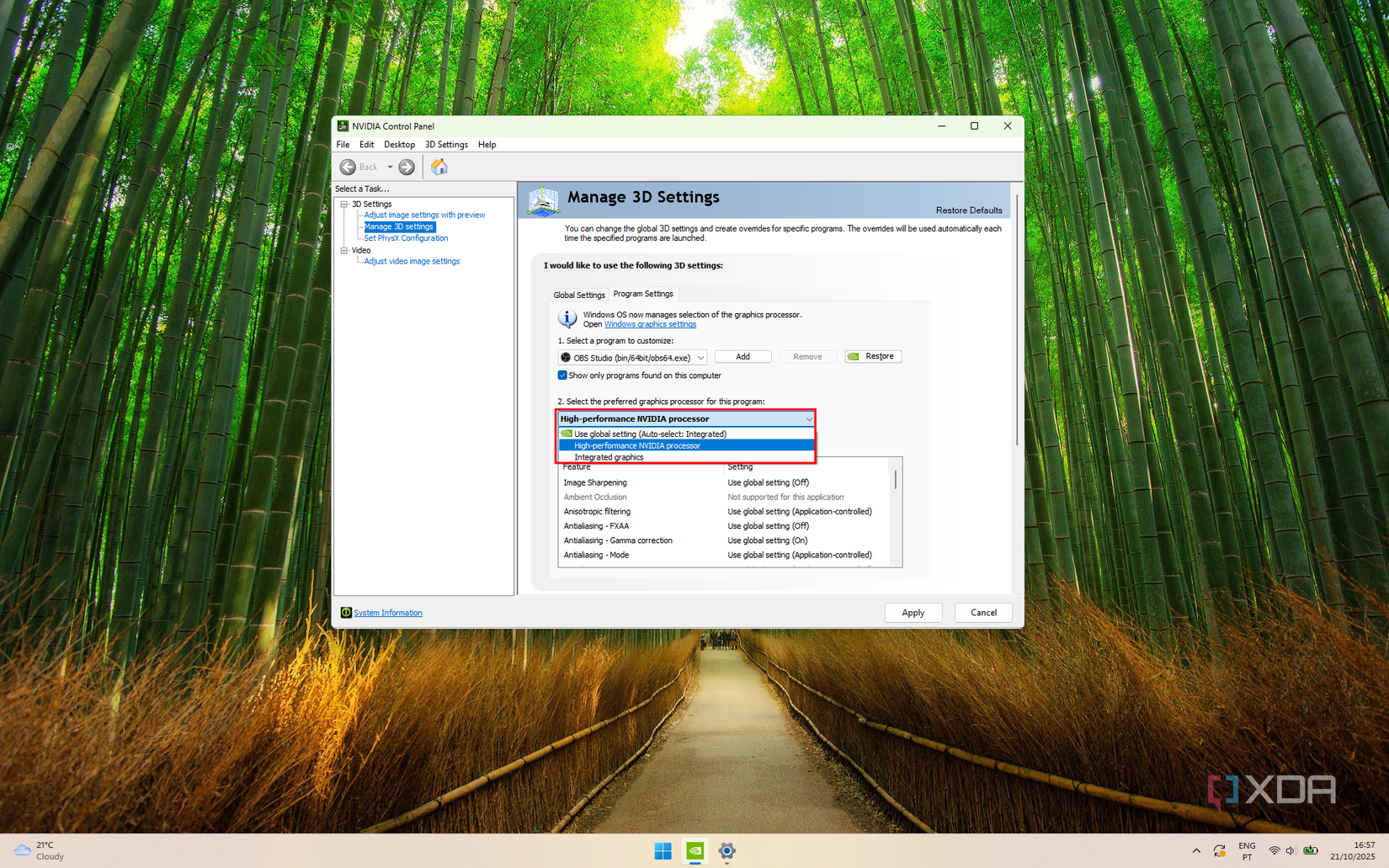
Task: Open Settings from the Windows taskbar
Action: 726,852
